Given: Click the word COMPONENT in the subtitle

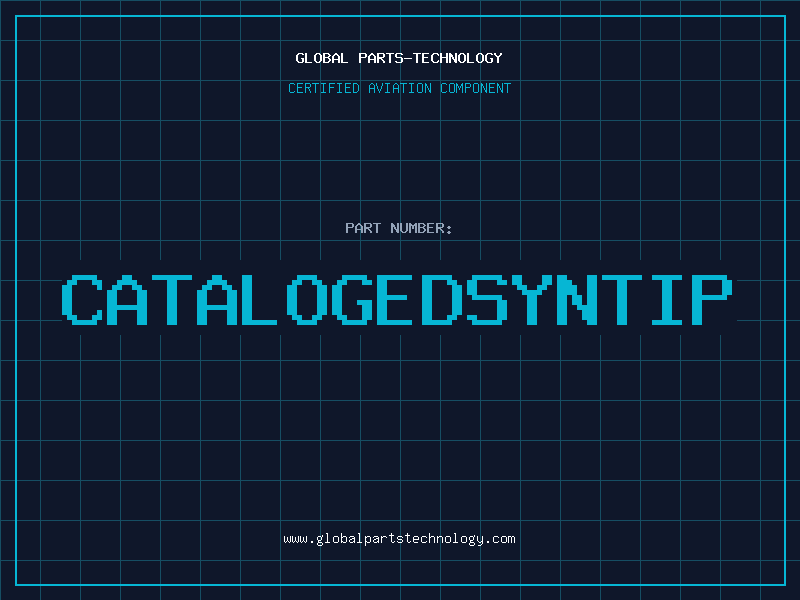Looking at the screenshot, I should pyautogui.click(x=475, y=89).
